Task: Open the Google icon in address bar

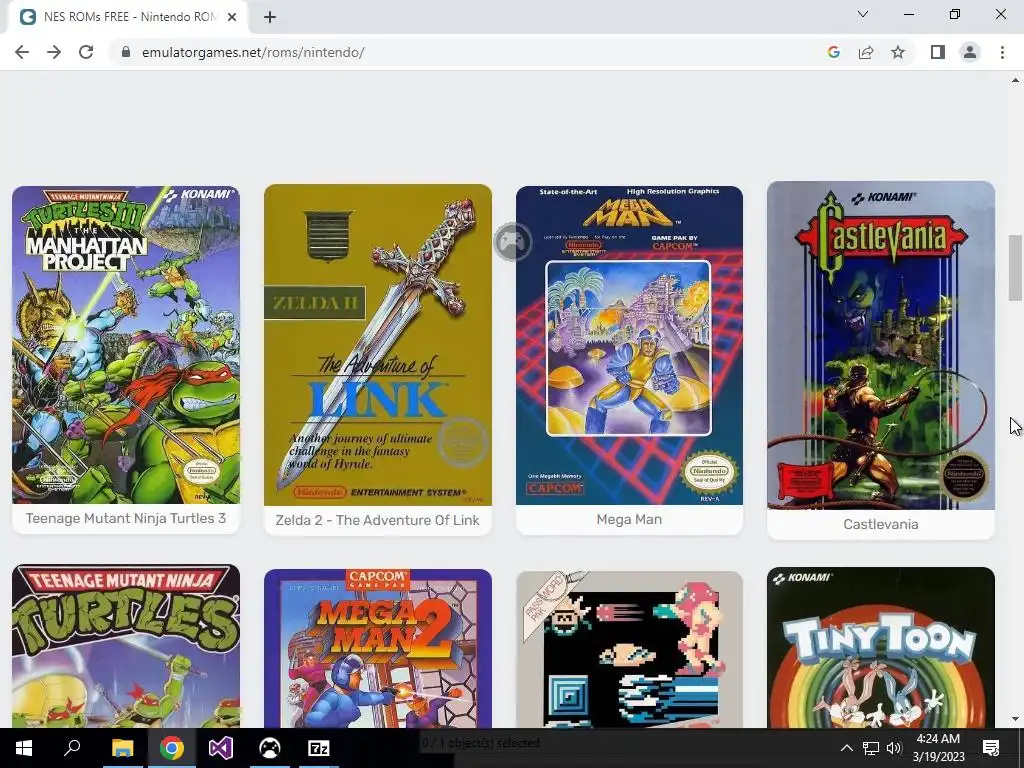Action: (x=833, y=52)
